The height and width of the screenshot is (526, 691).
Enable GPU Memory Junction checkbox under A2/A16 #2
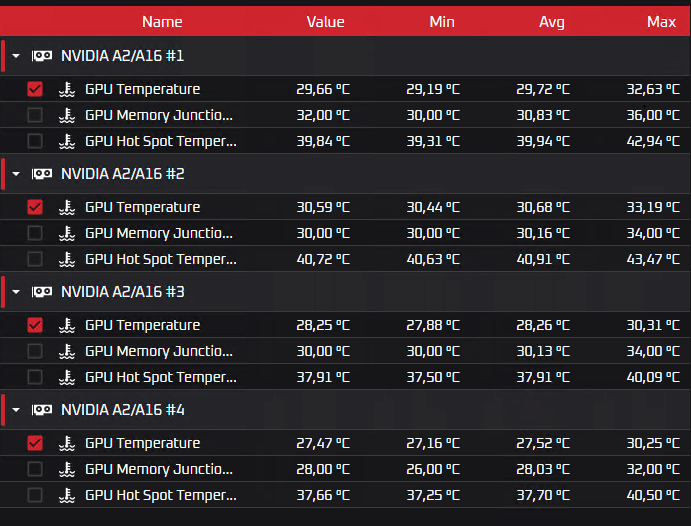pyautogui.click(x=35, y=233)
